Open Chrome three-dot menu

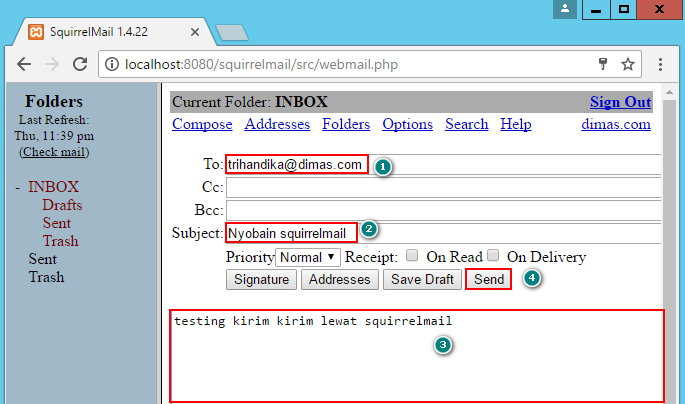(660, 64)
